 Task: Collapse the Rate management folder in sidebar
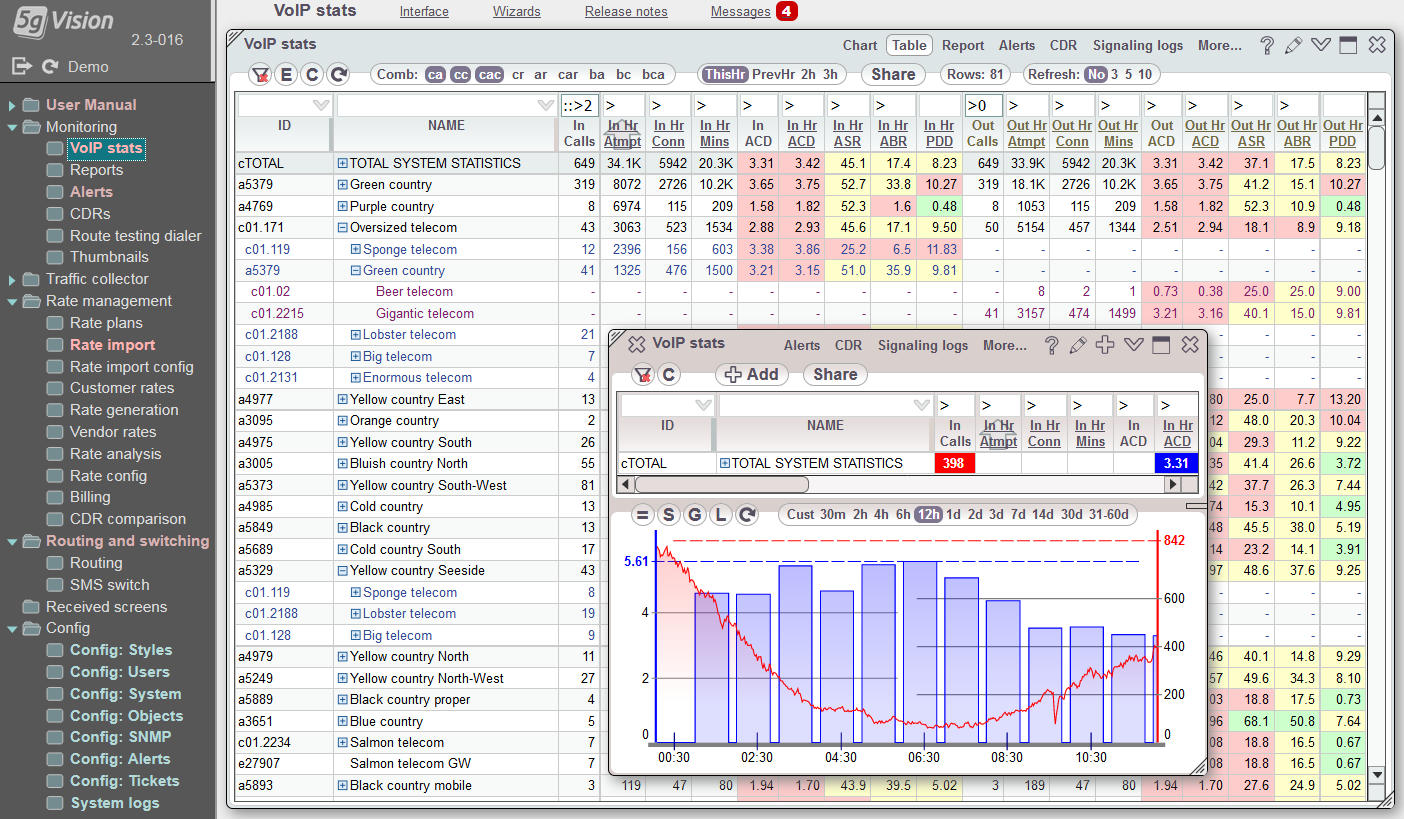point(12,301)
